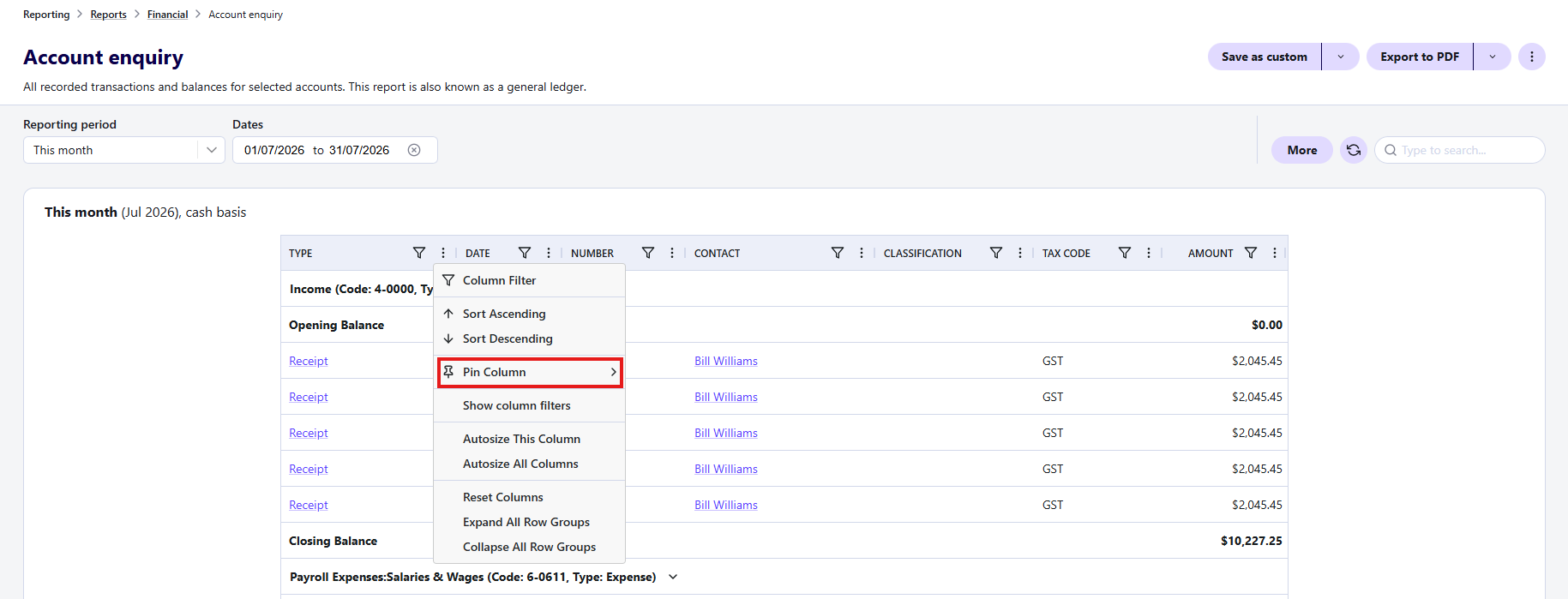
Task: Select Reset Columns option
Action: pos(530,497)
